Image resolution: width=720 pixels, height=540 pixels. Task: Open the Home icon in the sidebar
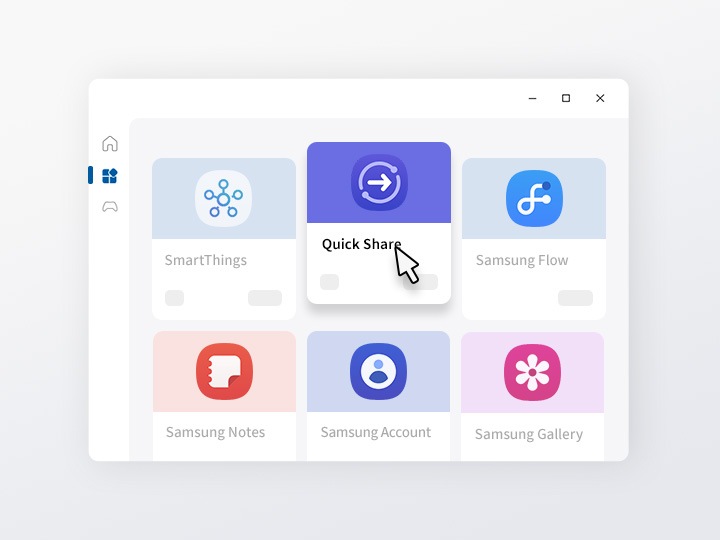[x=110, y=143]
